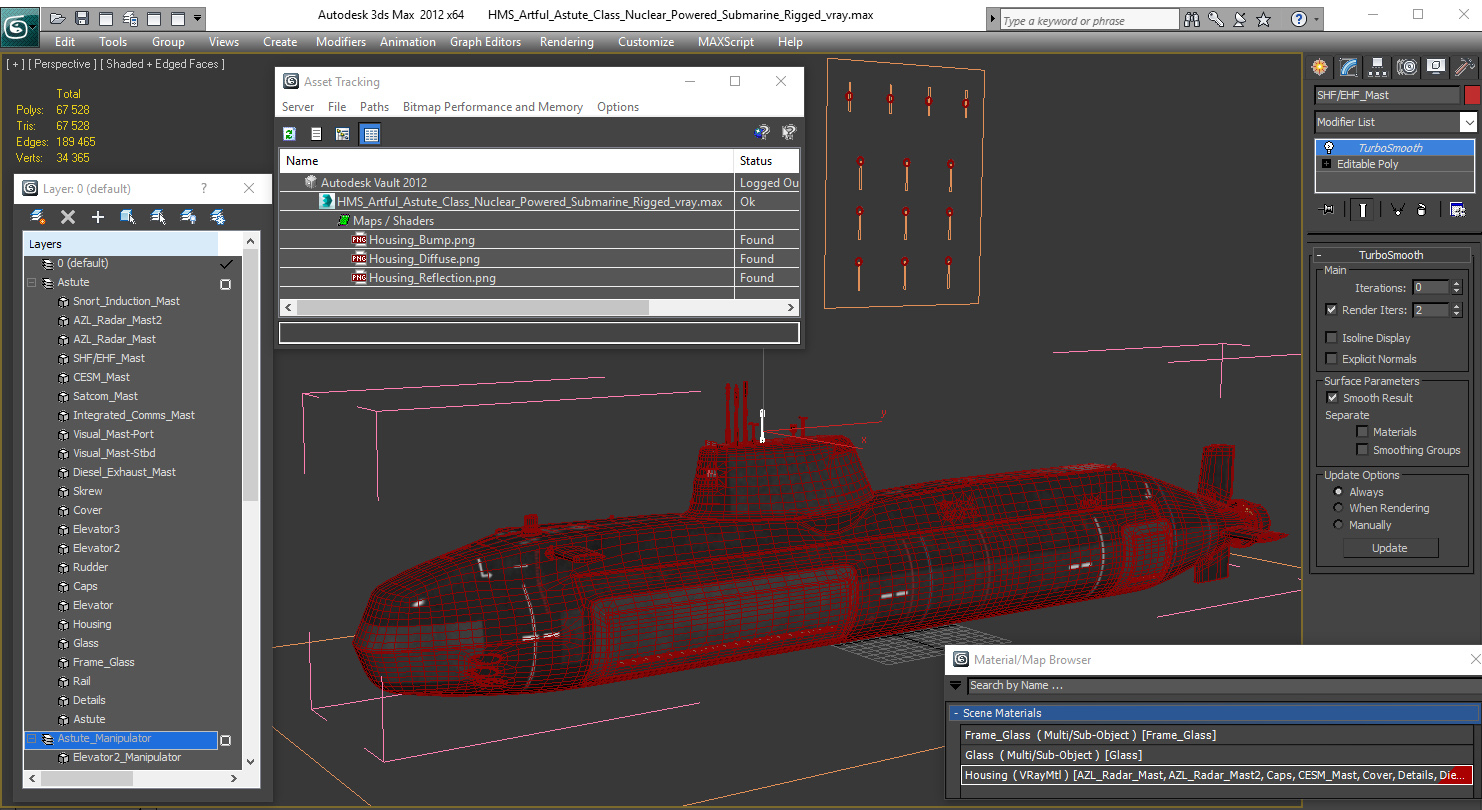
Task: Open the Motion command panel tab
Action: [x=1407, y=67]
